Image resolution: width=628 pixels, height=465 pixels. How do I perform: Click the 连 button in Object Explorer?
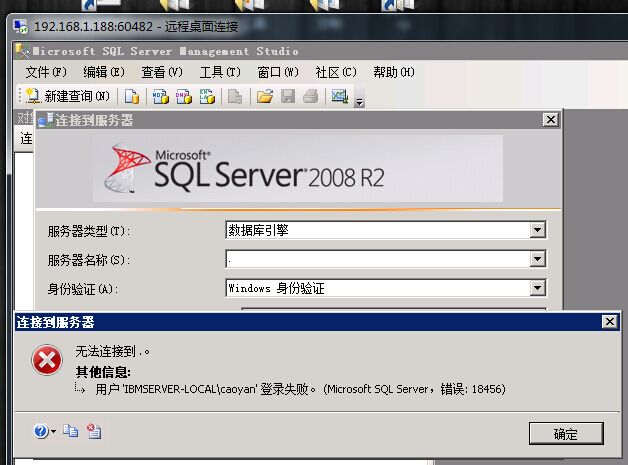26,139
